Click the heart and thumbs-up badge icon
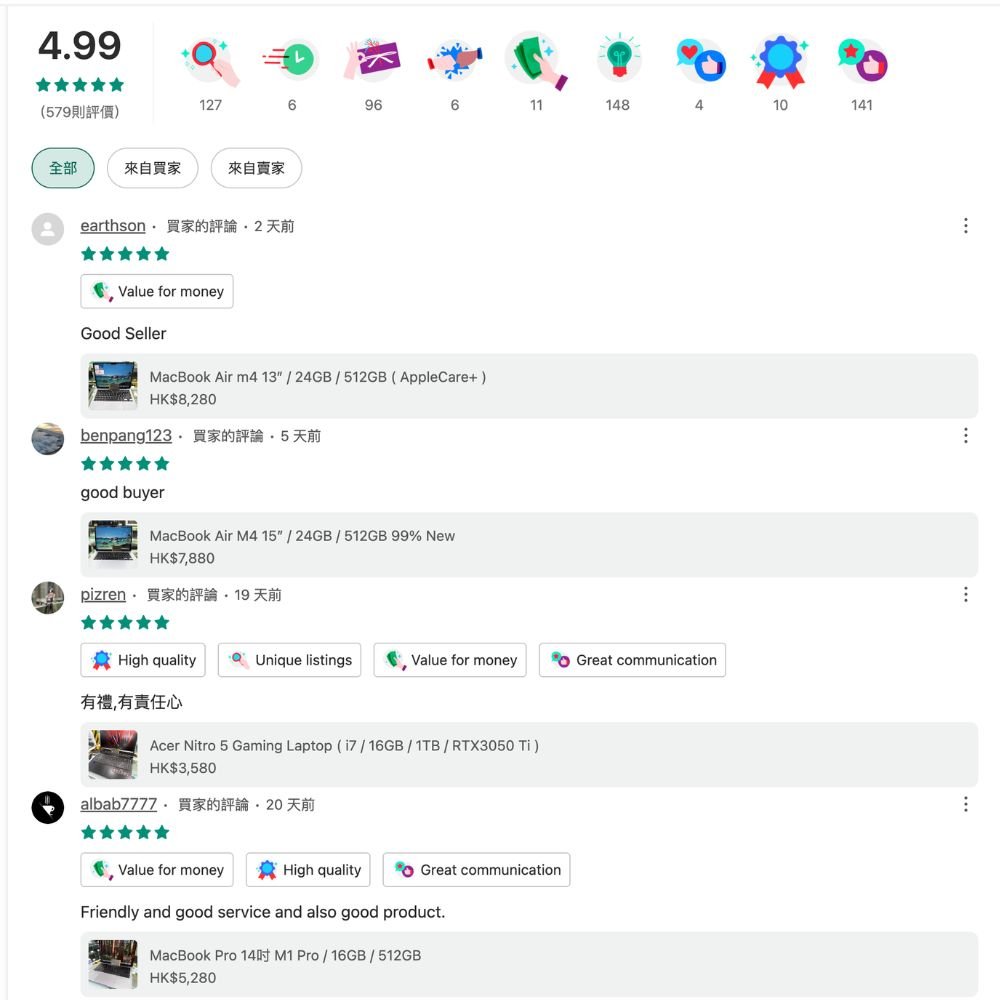Viewport: 1000px width, 1000px height. tap(699, 62)
